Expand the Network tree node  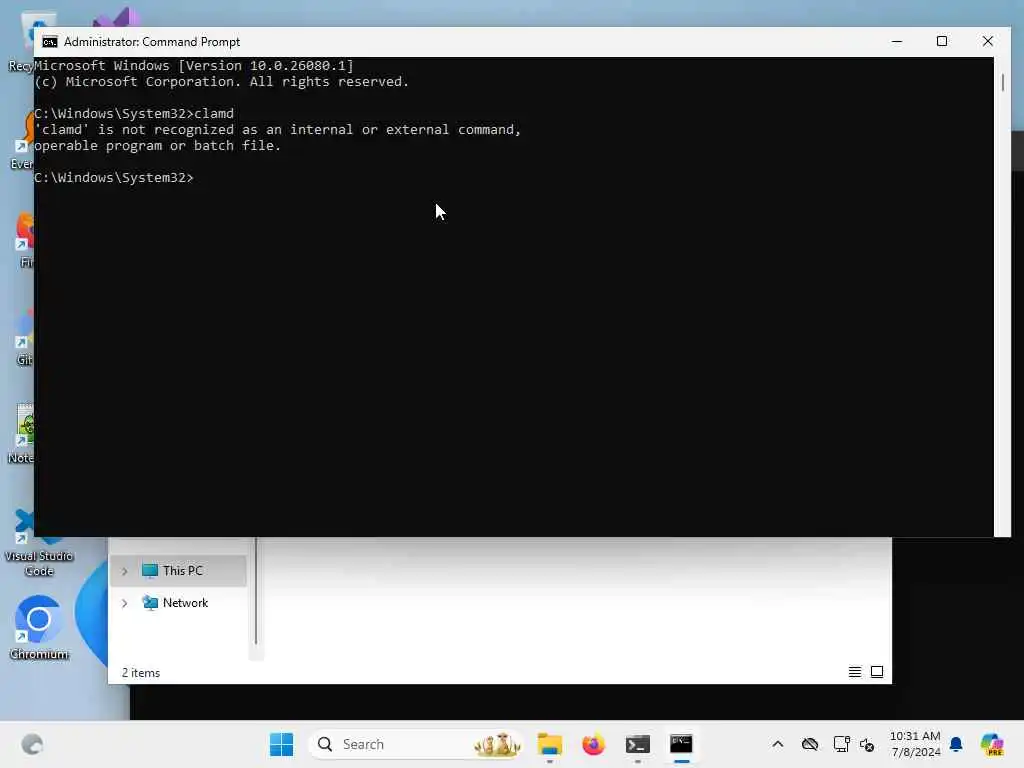pos(125,603)
